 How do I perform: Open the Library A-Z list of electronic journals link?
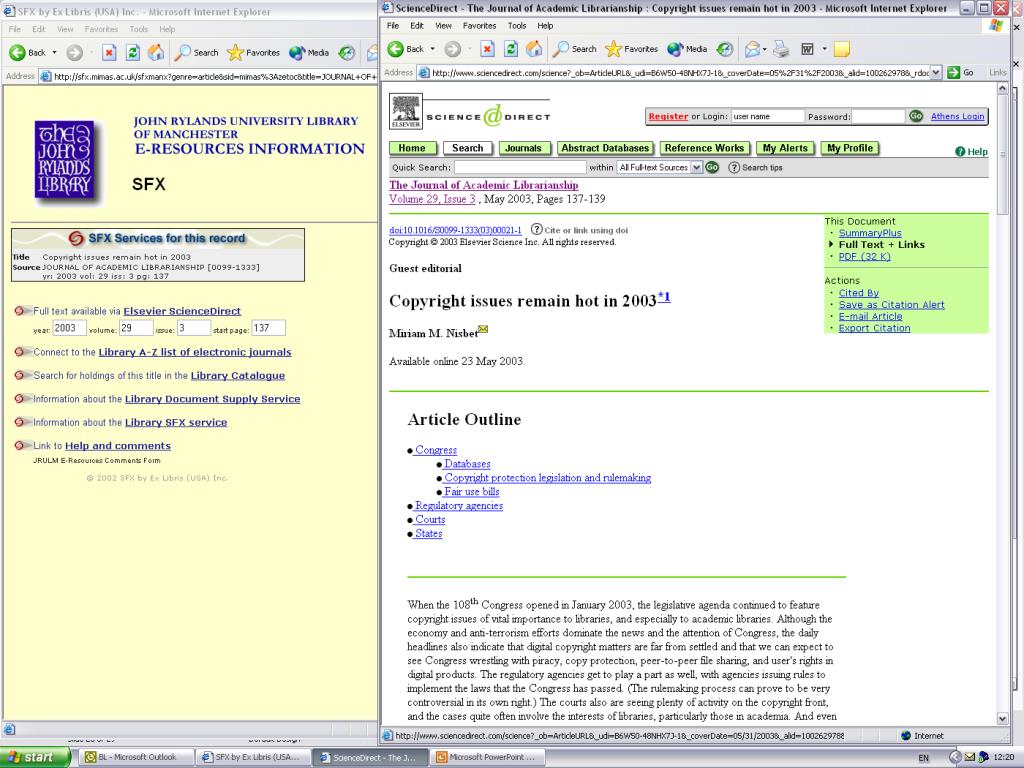click(x=195, y=353)
